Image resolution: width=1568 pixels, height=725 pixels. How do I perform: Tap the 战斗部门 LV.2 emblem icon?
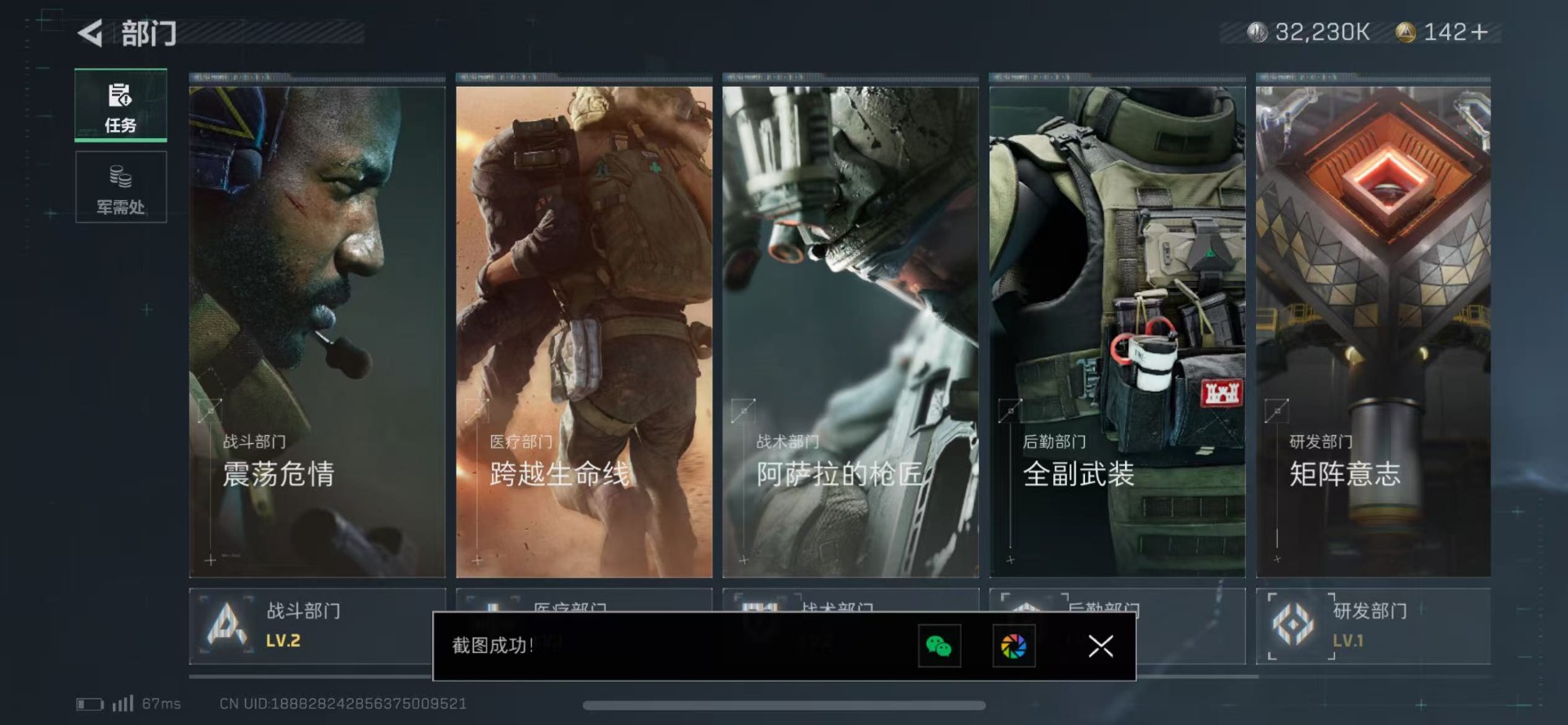[226, 626]
